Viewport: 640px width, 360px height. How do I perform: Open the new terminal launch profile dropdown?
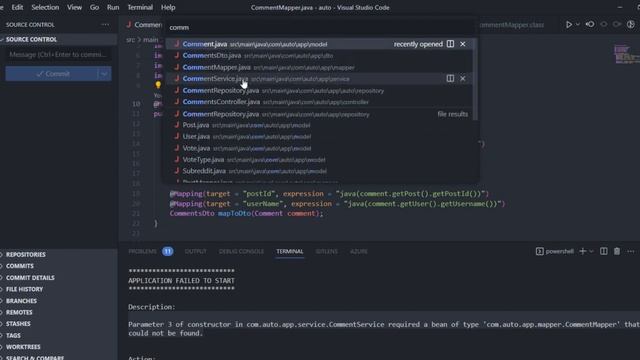click(591, 251)
